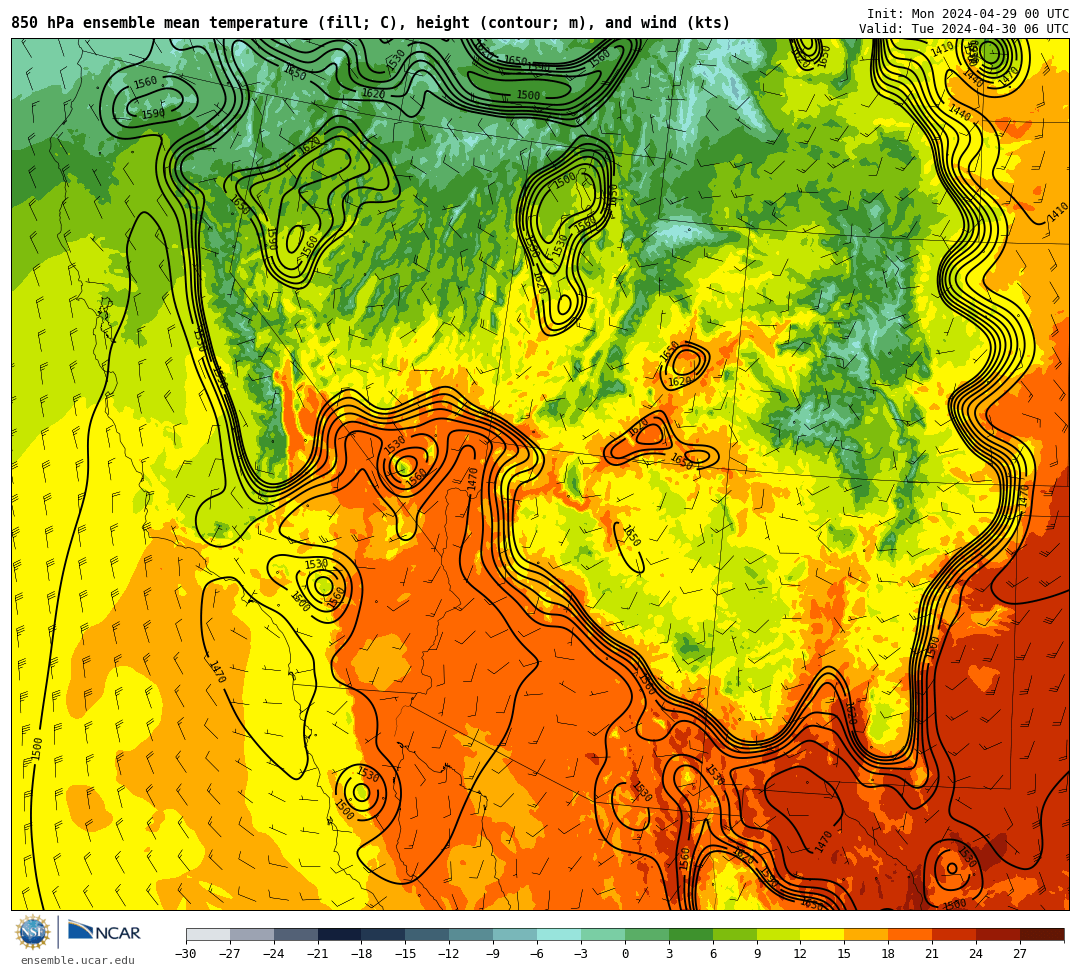Pick the dark green swatch between 3 and 6
The image size is (1080, 973).
[691, 934]
